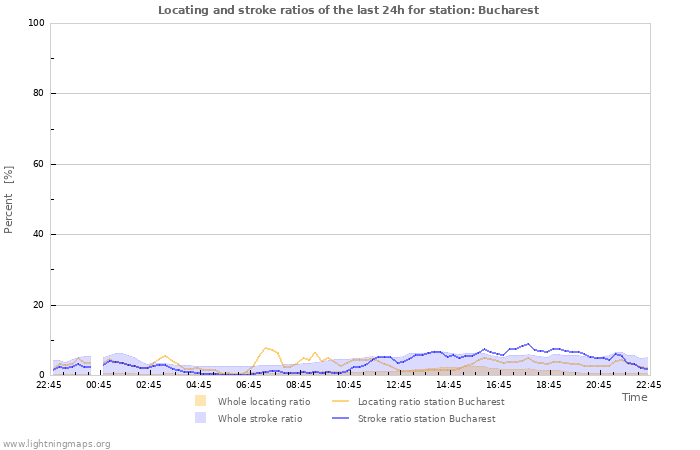Click the 18:45 time axis label
The width and height of the screenshot is (700, 450).
click(x=549, y=385)
